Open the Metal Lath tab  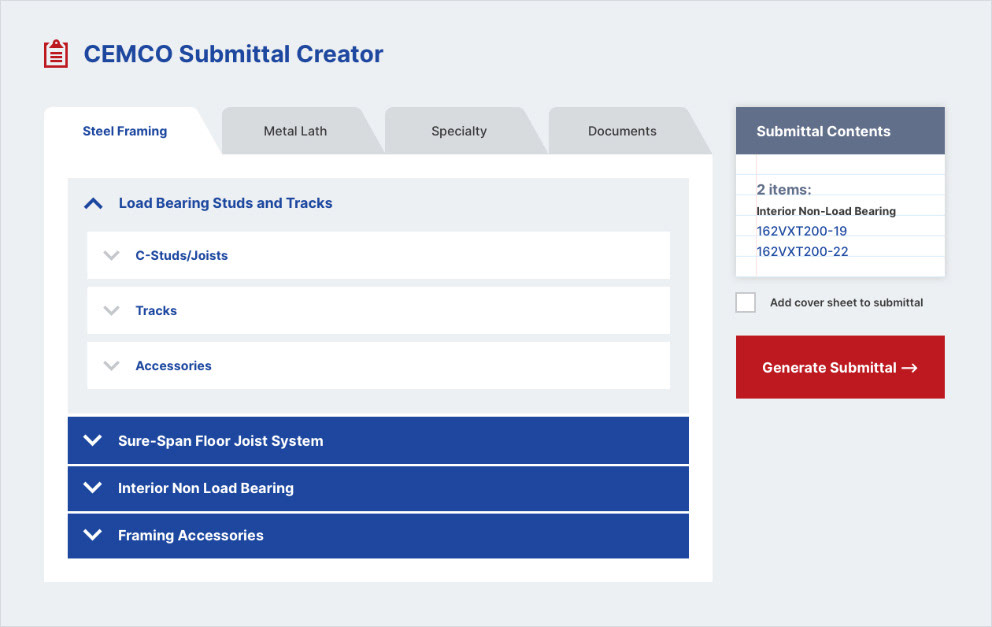(x=295, y=131)
